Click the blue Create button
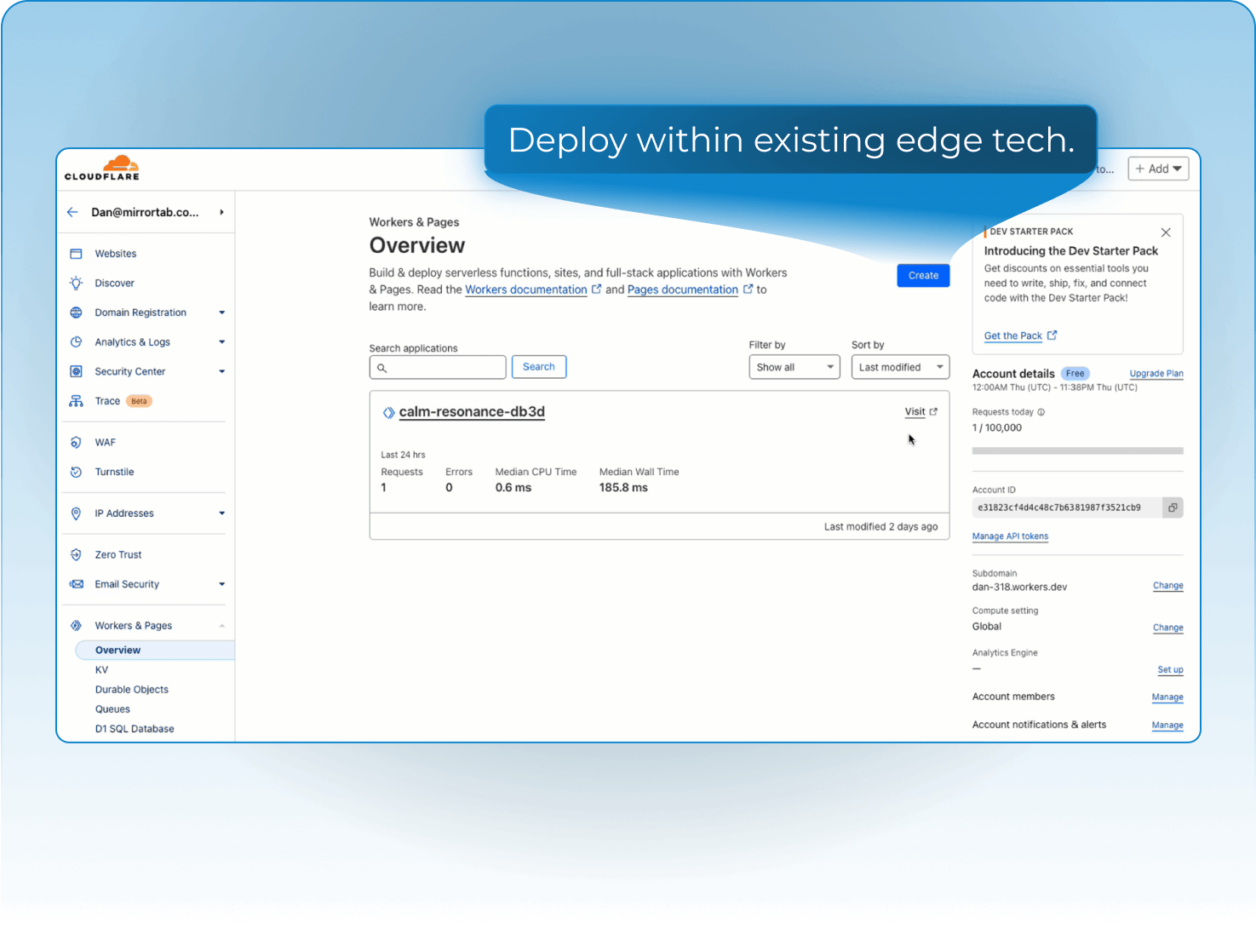 pyautogui.click(x=923, y=275)
